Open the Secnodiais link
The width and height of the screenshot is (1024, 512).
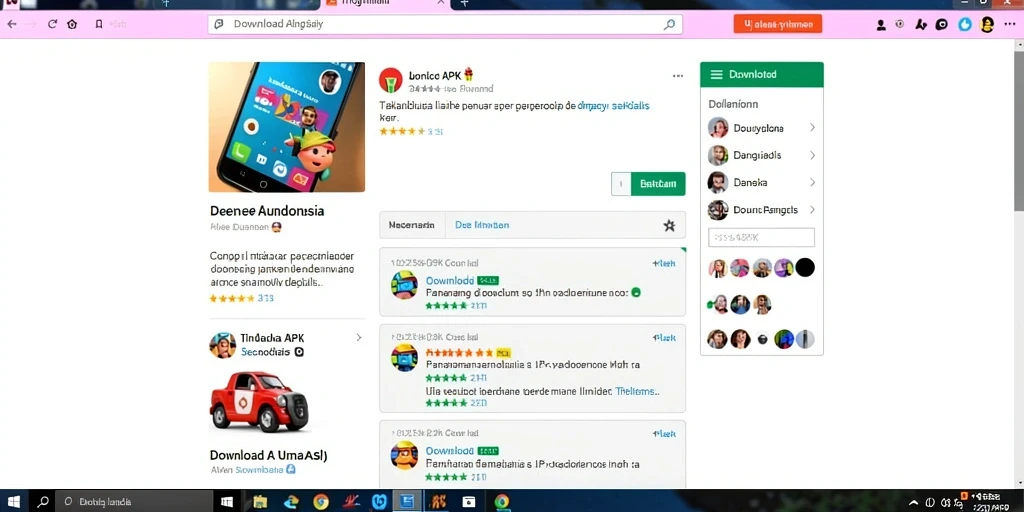pyautogui.click(x=266, y=351)
